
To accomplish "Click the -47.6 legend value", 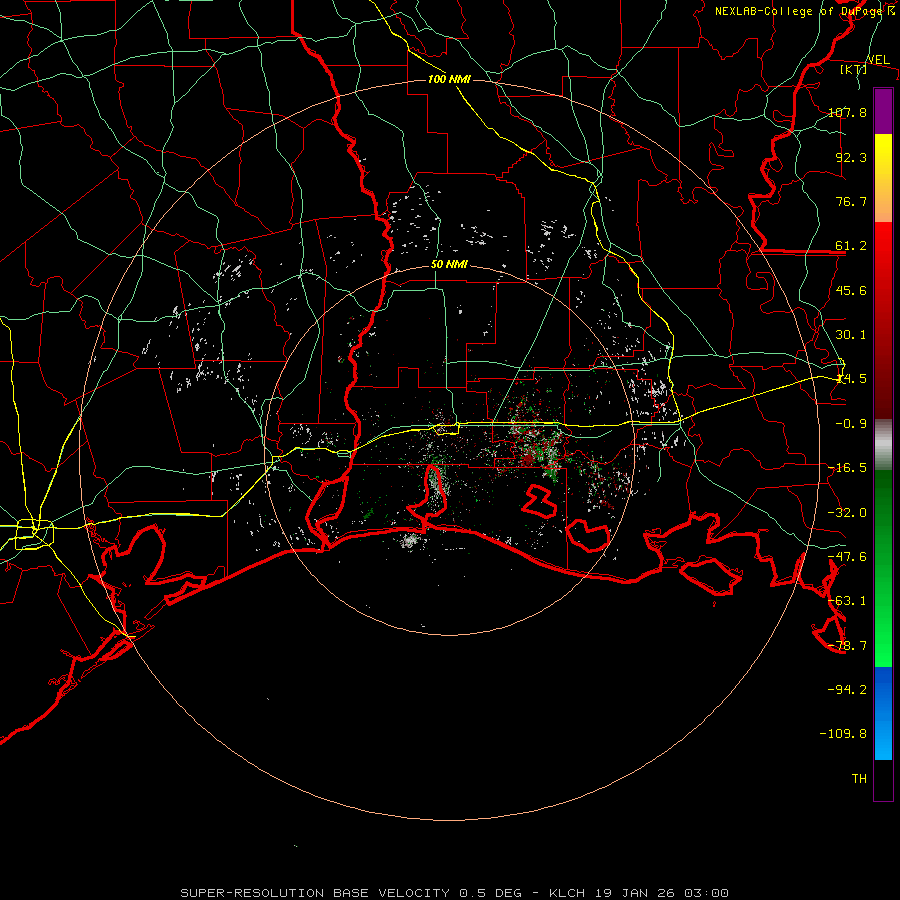I will pyautogui.click(x=847, y=557).
